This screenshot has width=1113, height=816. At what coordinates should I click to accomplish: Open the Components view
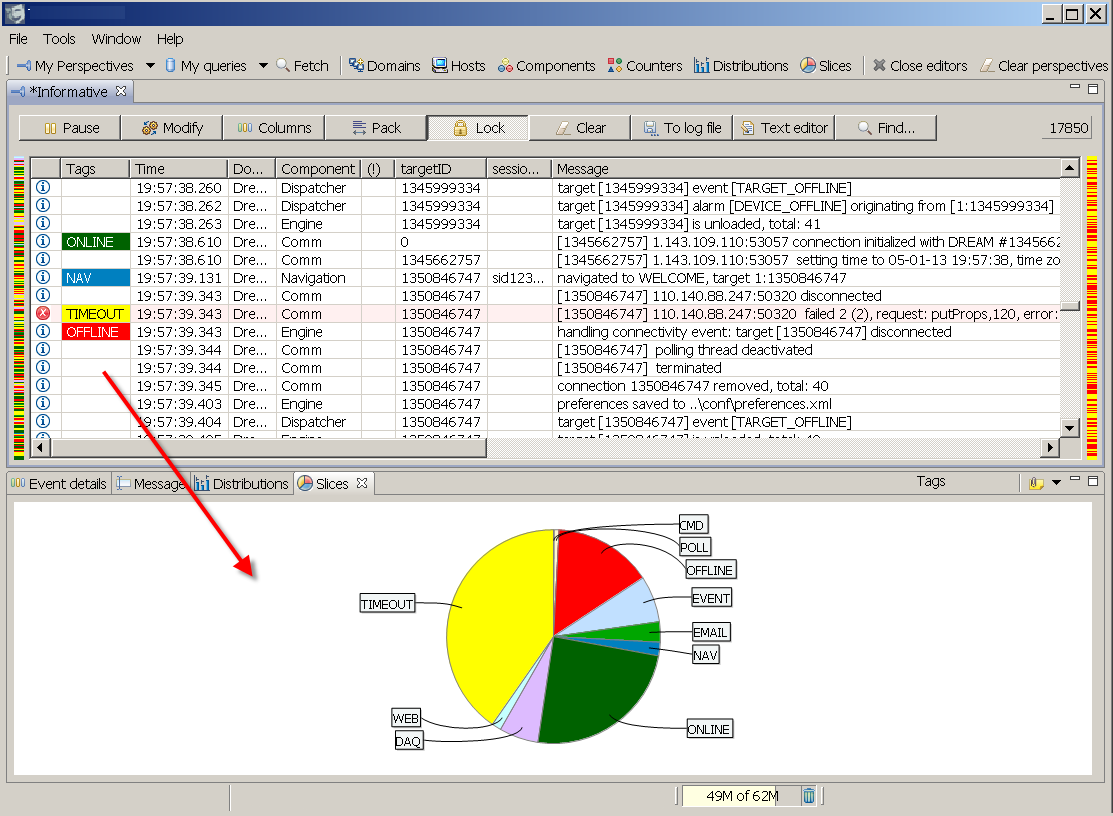tap(546, 66)
